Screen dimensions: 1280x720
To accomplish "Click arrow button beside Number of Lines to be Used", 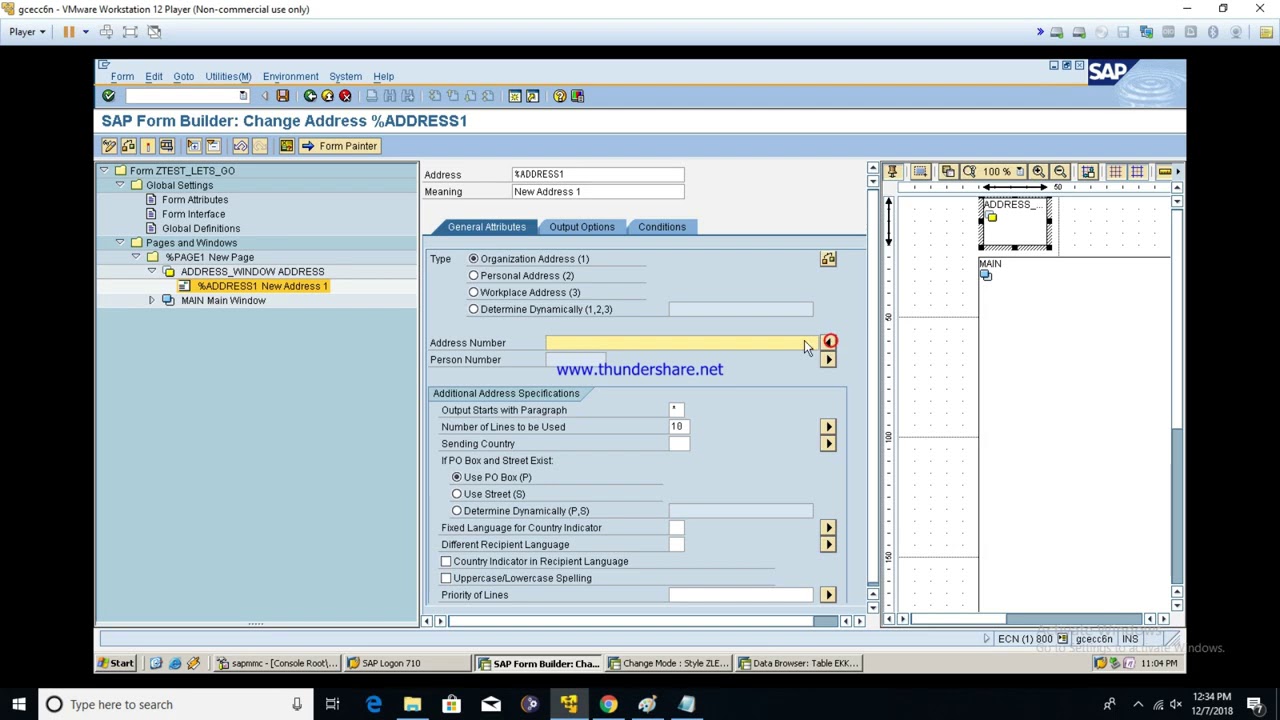I will (828, 427).
